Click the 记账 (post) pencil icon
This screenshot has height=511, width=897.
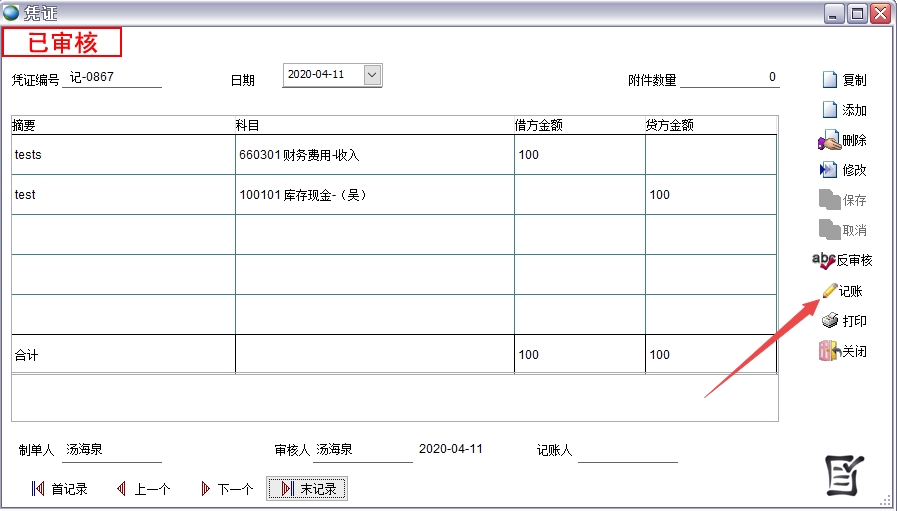[x=829, y=291]
